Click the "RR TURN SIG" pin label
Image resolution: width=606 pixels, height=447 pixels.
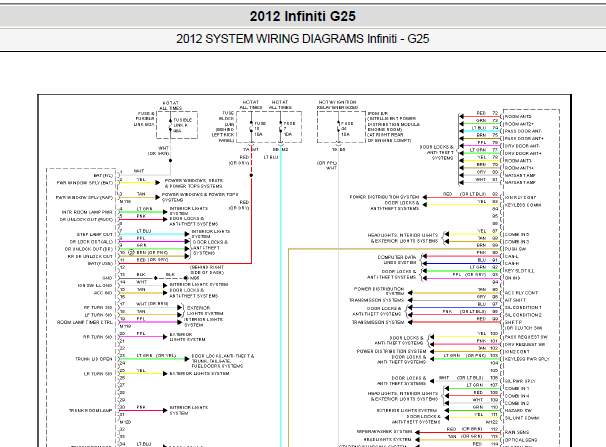pos(98,337)
